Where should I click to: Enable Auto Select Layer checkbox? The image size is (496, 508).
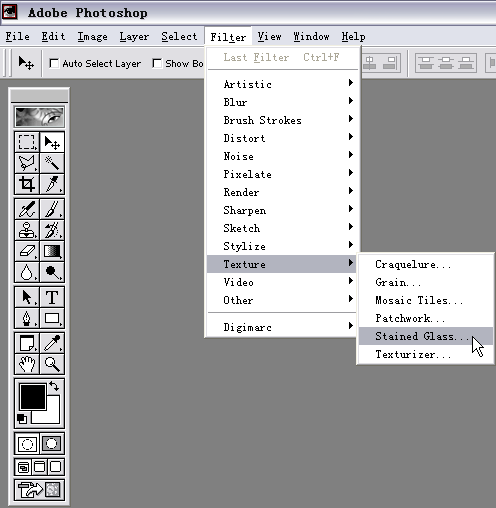pos(54,63)
